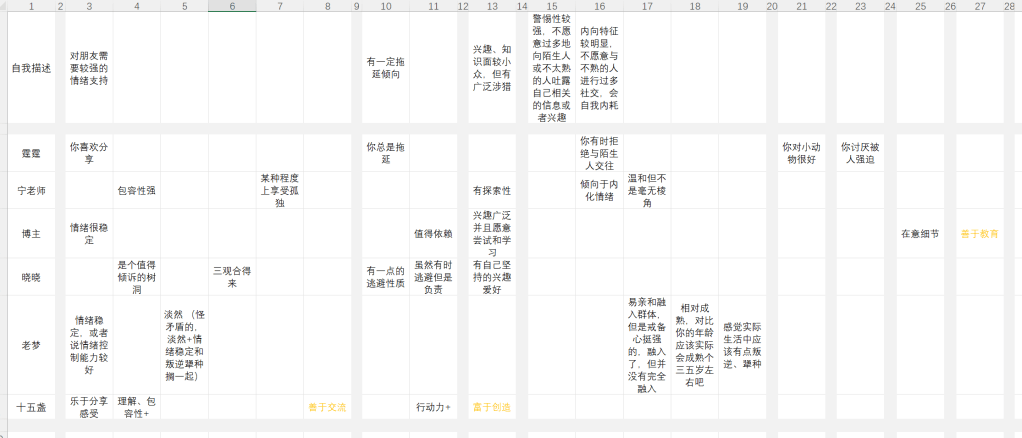1022x438 pixels.
Task: Select the 你对小动物很好 cell
Action: tap(802, 153)
